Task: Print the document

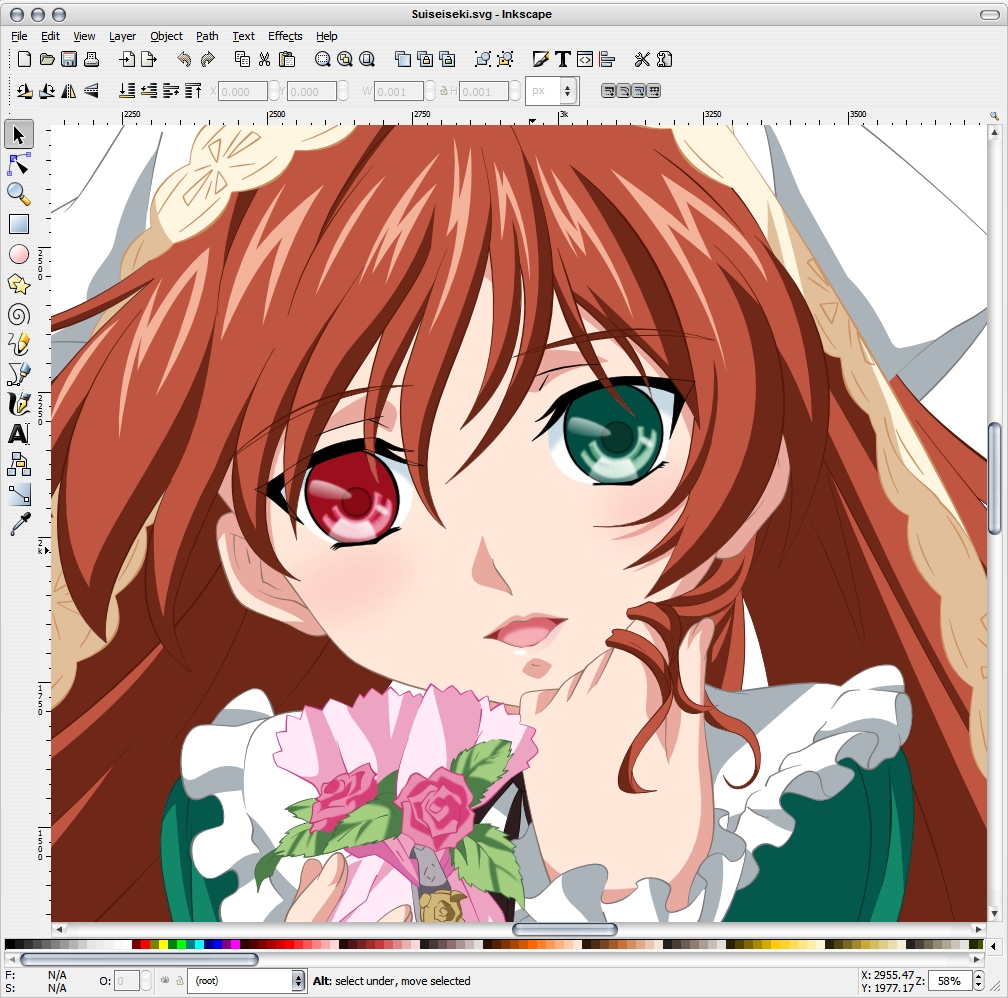Action: (91, 59)
